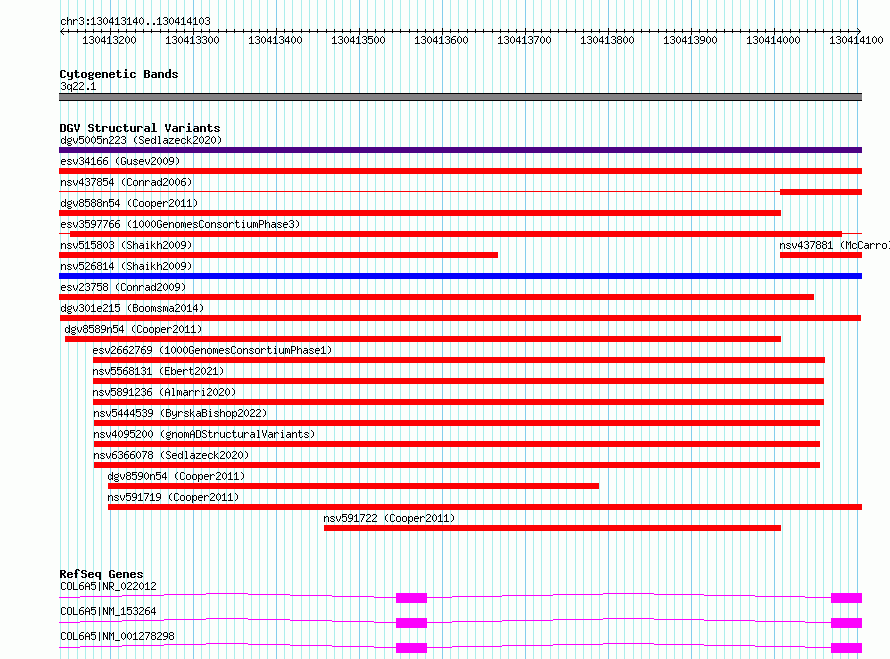Viewport: 890px width, 659px height.
Task: Open COL6A5|NR_022012 transcript label
Action: point(108,586)
